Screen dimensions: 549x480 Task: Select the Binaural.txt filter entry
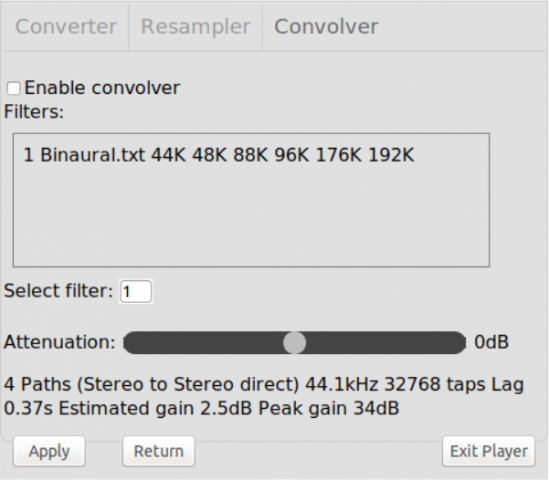tap(218, 155)
